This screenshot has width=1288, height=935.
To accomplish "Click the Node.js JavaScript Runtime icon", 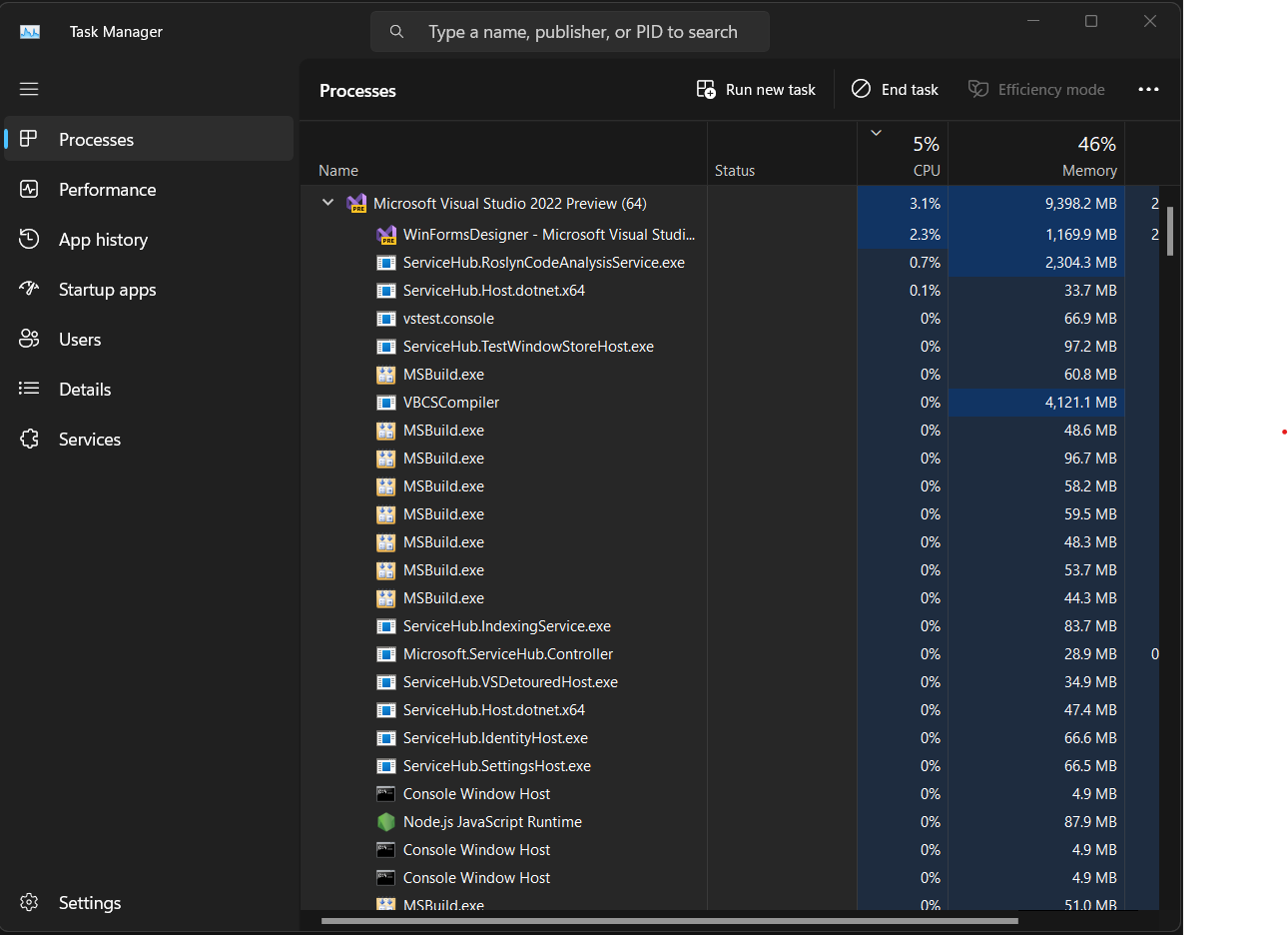I will [386, 822].
